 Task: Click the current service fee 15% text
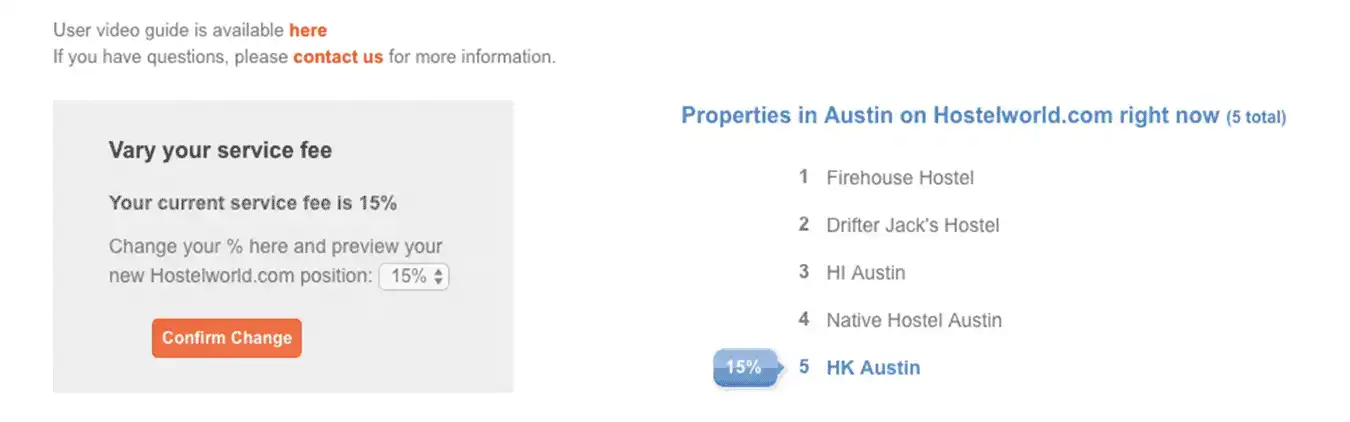[x=253, y=203]
